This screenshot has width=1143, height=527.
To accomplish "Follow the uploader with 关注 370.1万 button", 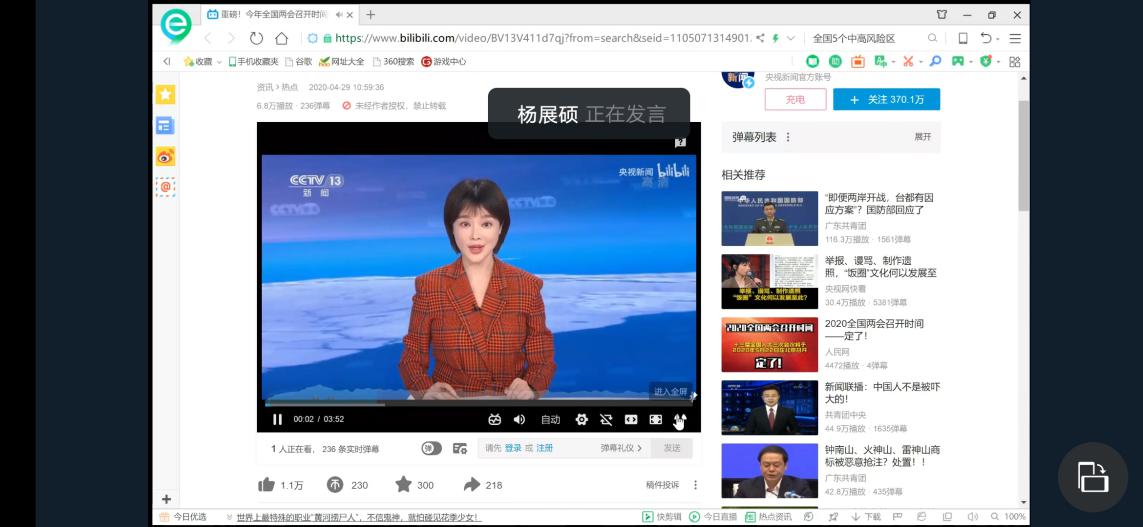I will click(886, 99).
